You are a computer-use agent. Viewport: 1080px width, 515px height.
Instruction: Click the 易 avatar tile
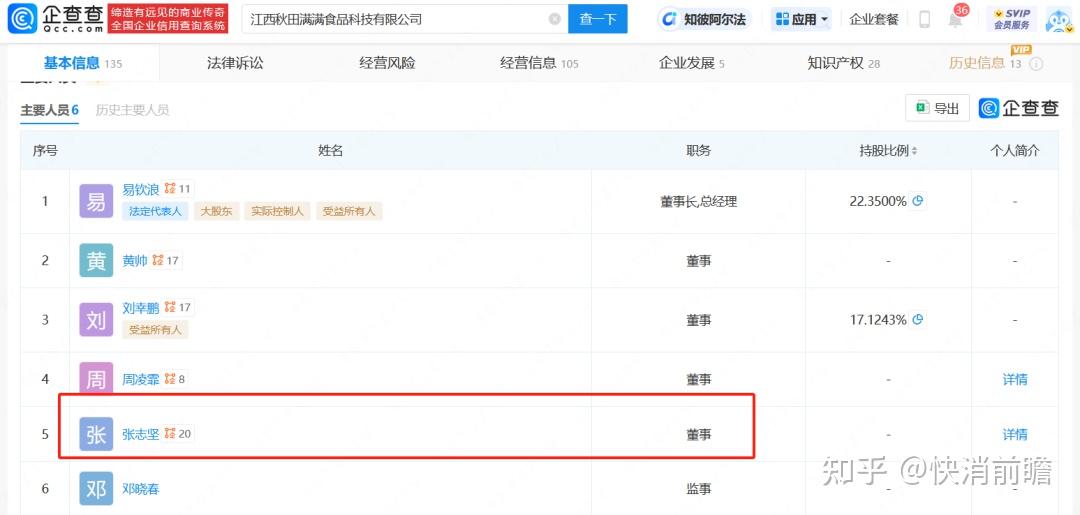tap(96, 201)
